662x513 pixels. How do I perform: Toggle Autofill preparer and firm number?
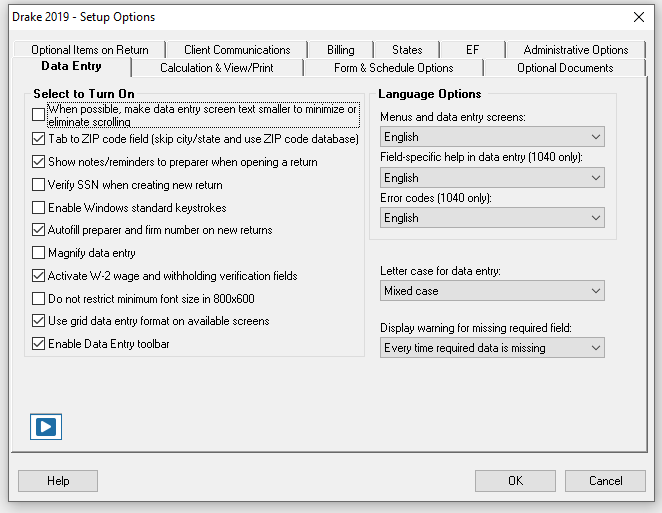pos(38,230)
